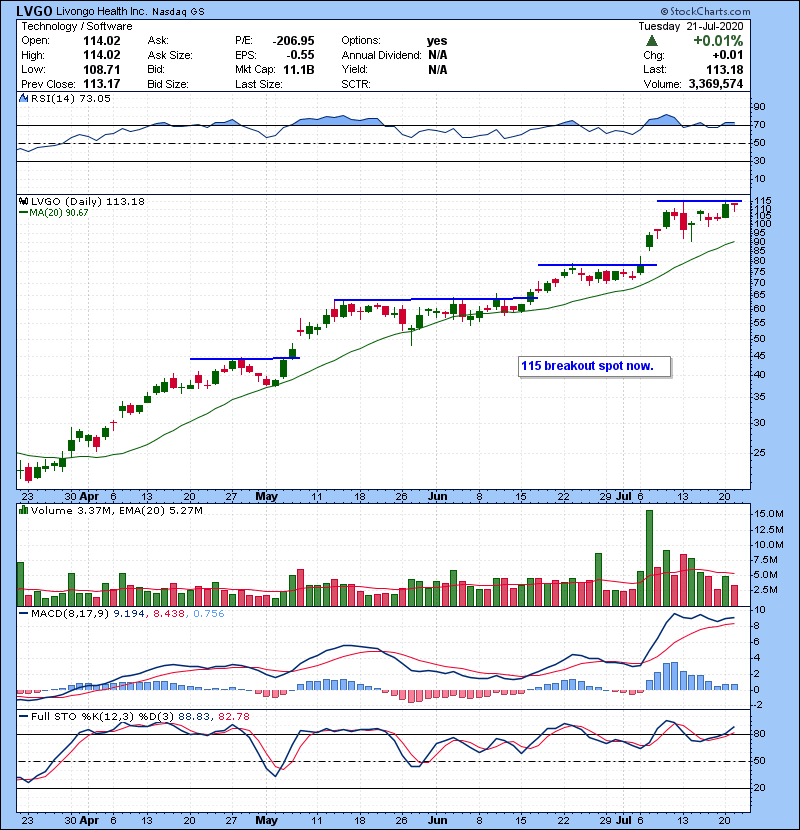Click the '115 breakout spot now.' annotation box
Image resolution: width=800 pixels, height=830 pixels.
pos(595,366)
